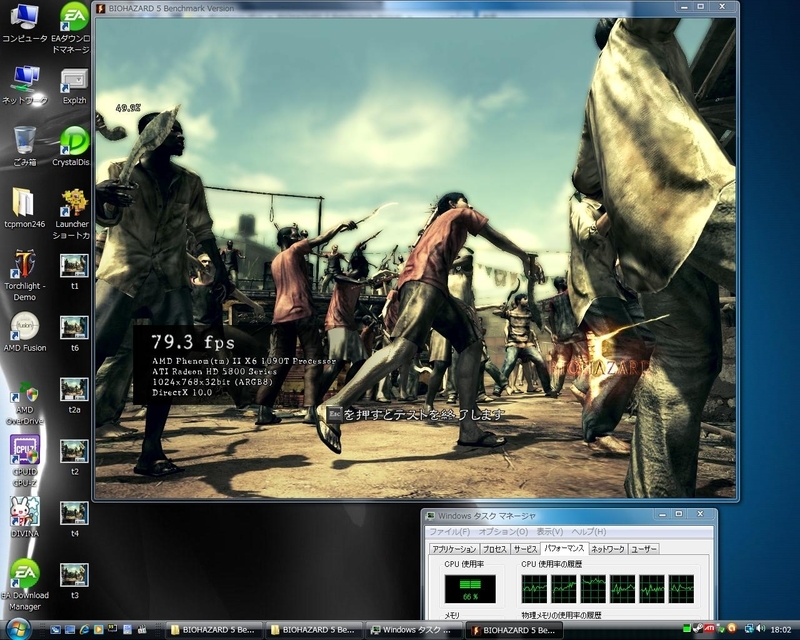Switch to the アプリケーション tab
Viewport: 800px width, 640px height.
[x=454, y=549]
